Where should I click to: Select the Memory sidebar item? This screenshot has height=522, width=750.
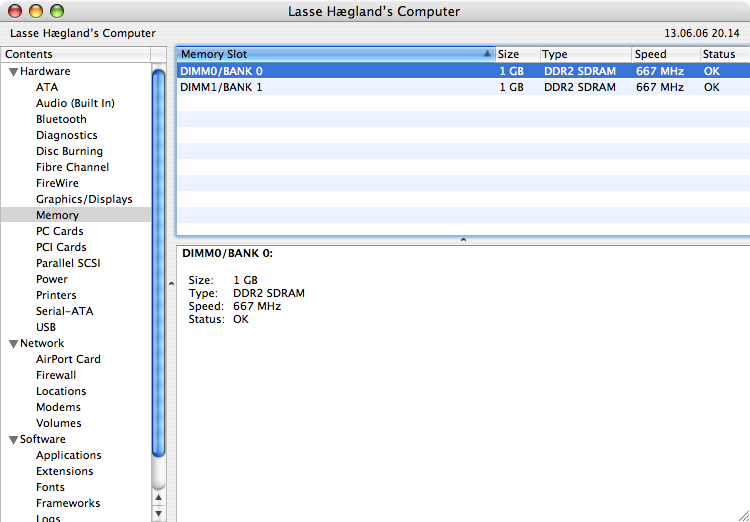[76, 215]
